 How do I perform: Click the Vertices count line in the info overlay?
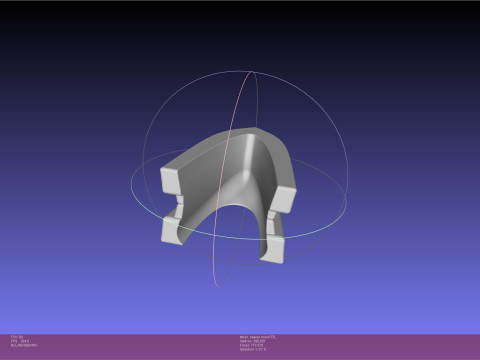(252, 341)
